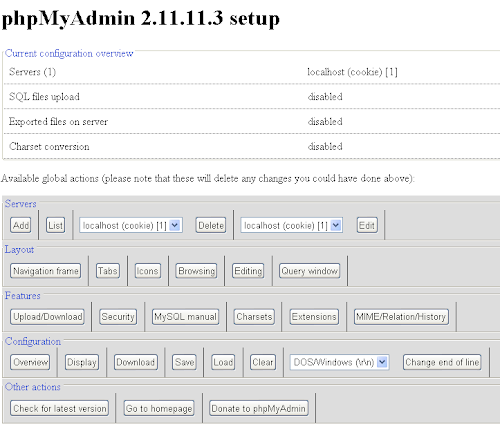This screenshot has width=500, height=429.
Task: Click 'disabled' value for Exported files on server
Action: pos(325,121)
